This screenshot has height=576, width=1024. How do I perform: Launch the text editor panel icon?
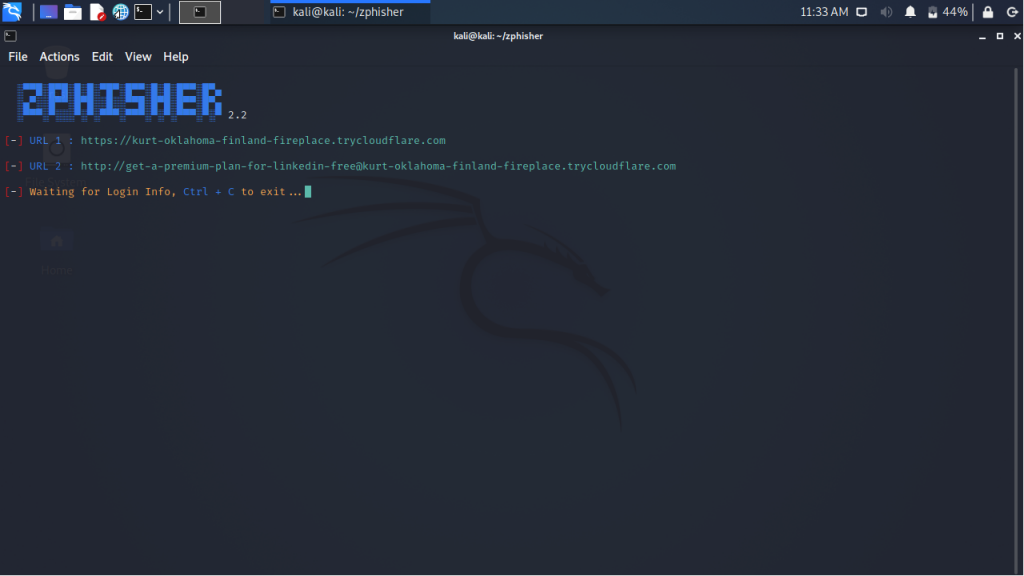[97, 12]
